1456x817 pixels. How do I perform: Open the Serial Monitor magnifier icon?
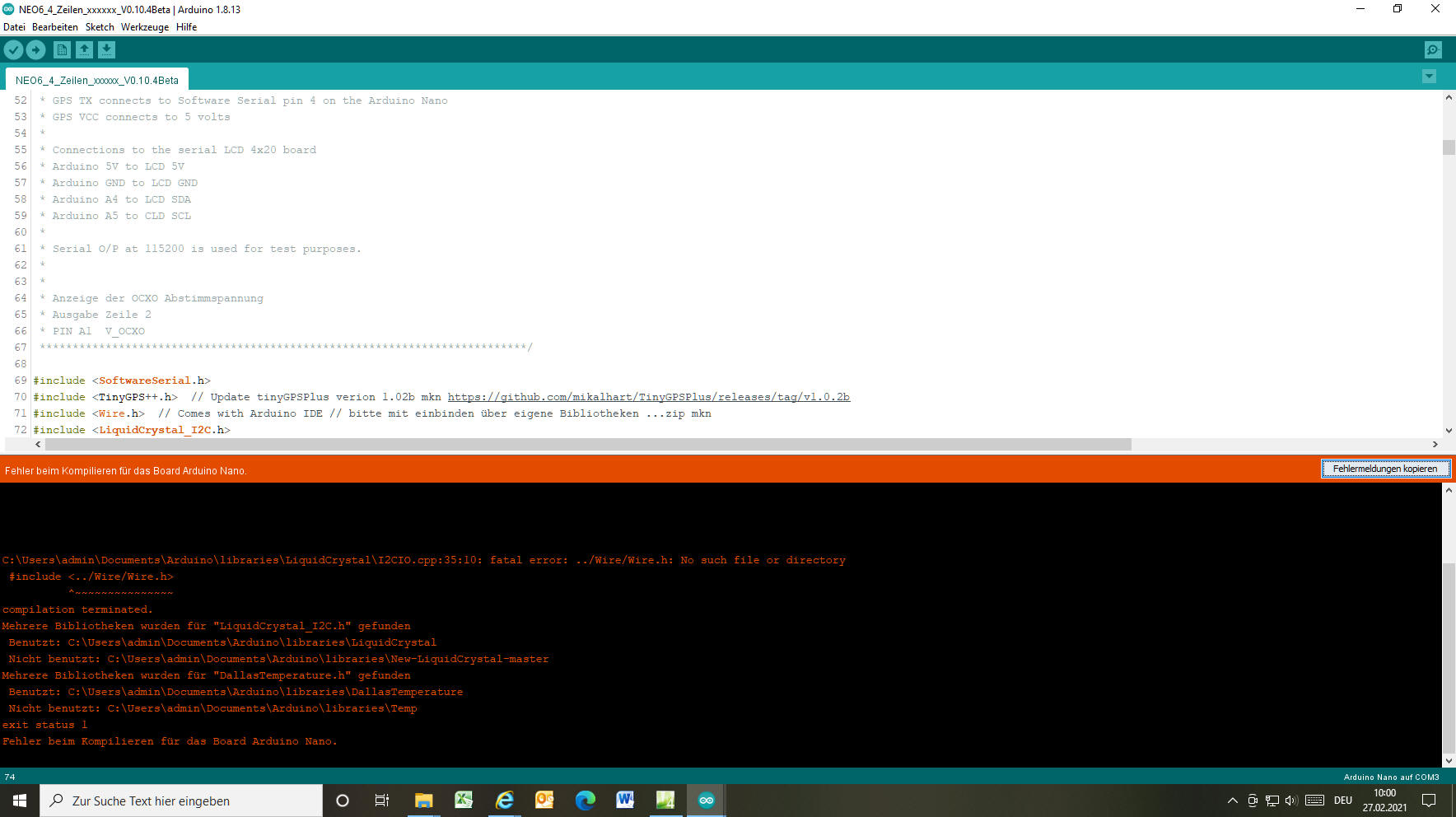(x=1433, y=50)
